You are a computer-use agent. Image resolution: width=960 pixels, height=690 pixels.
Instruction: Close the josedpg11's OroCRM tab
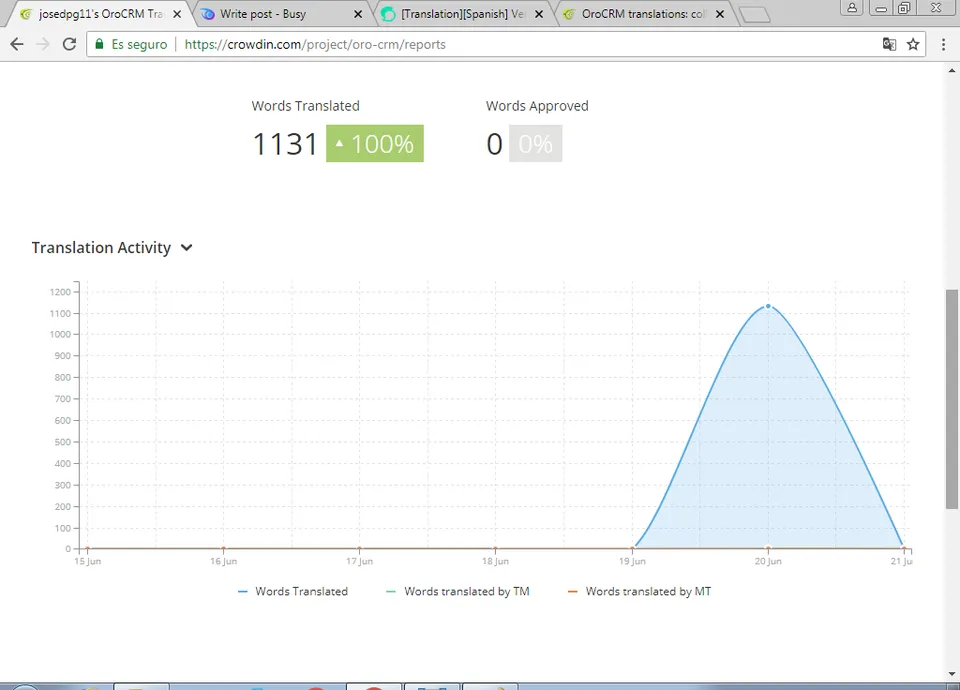[177, 14]
